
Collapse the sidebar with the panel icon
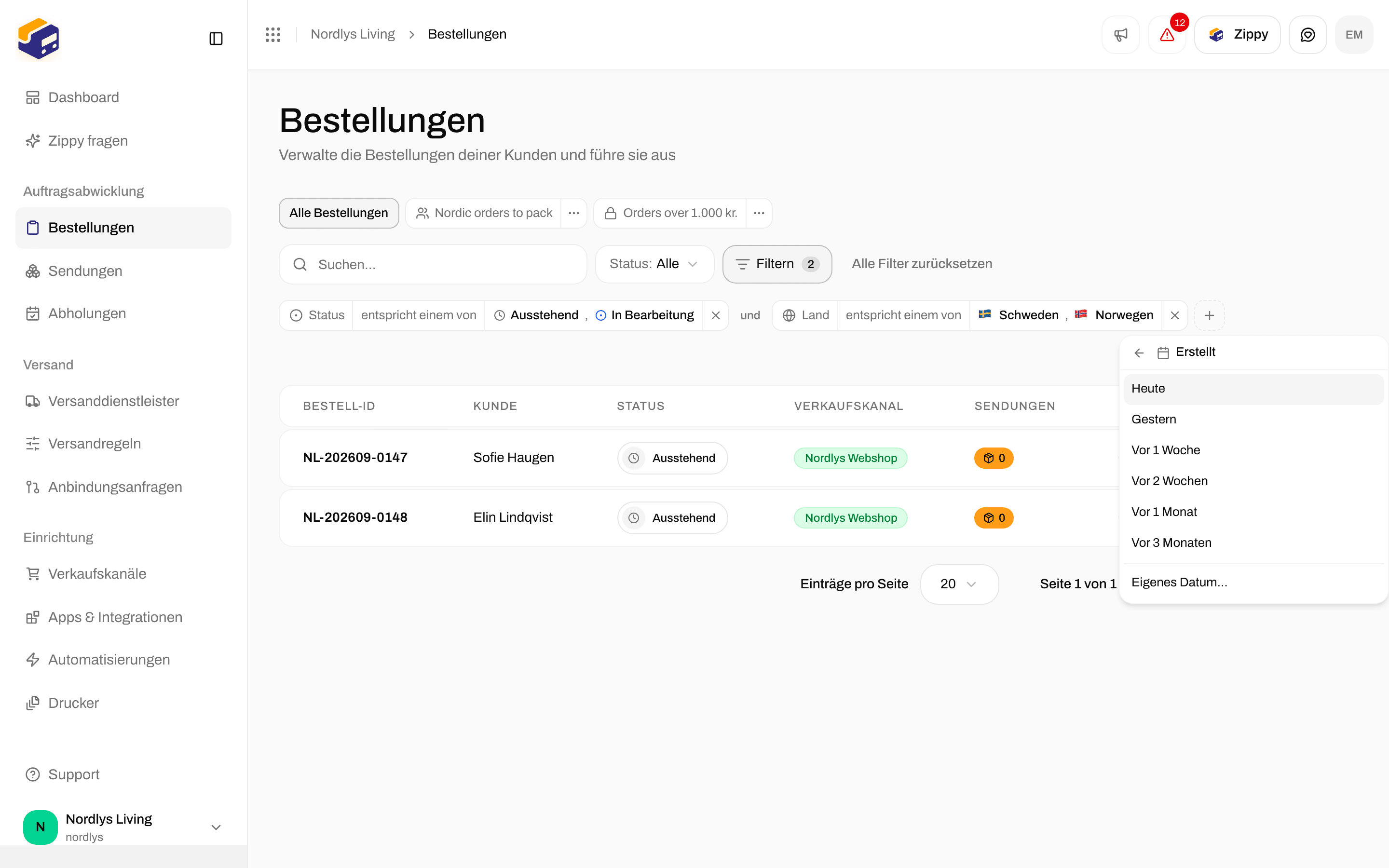coord(216,39)
